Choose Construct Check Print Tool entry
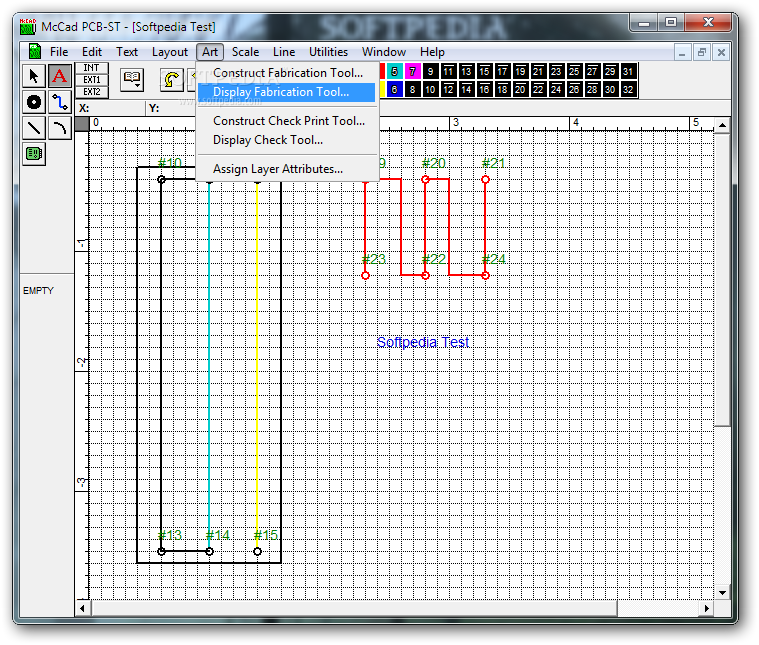The width and height of the screenshot is (759, 645). tap(288, 121)
